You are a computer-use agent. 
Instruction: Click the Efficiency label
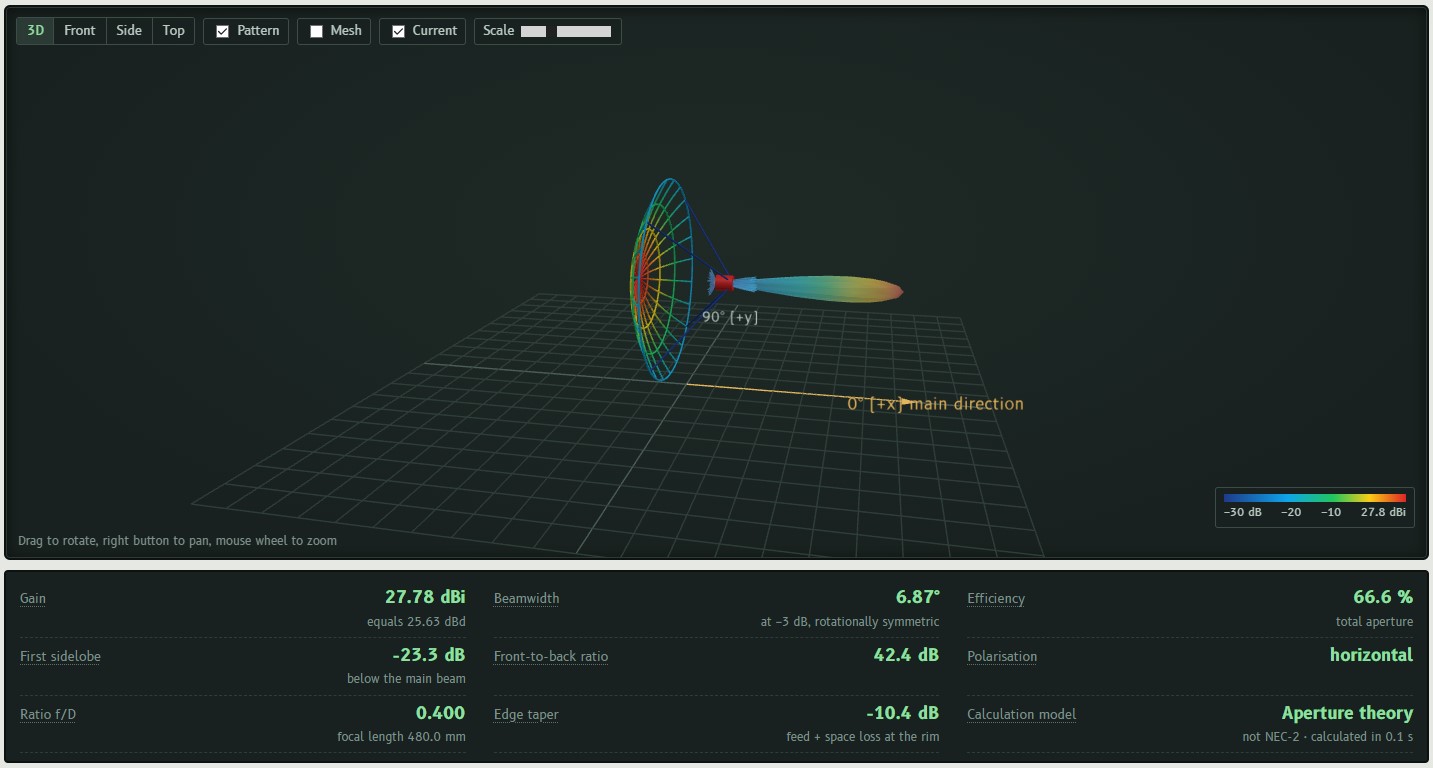996,598
